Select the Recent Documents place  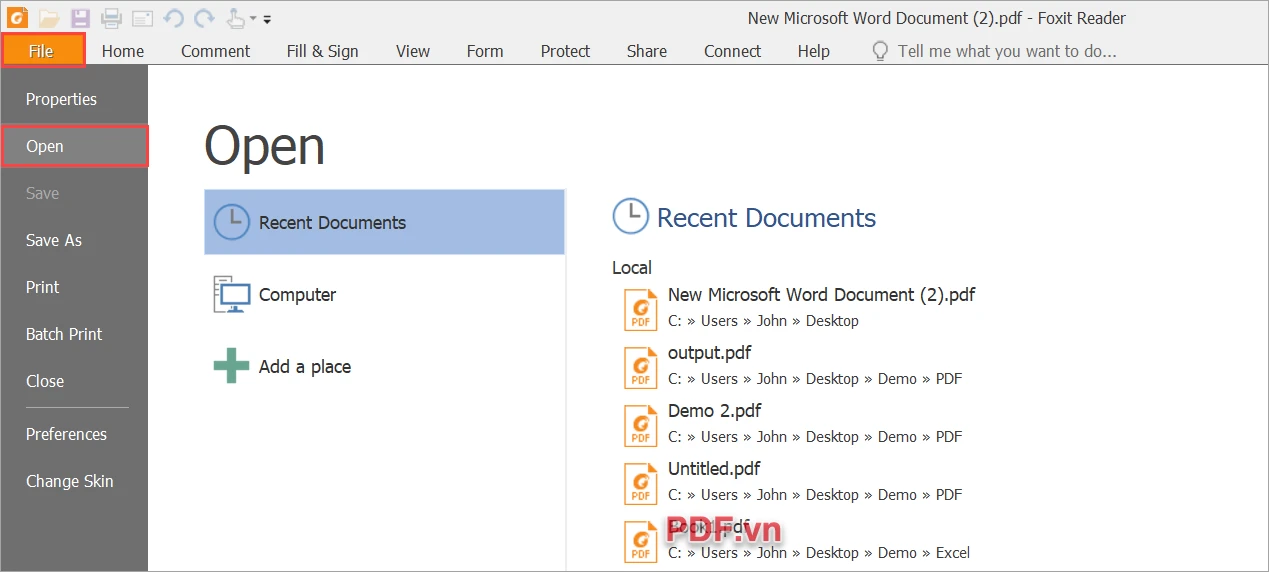tap(385, 222)
